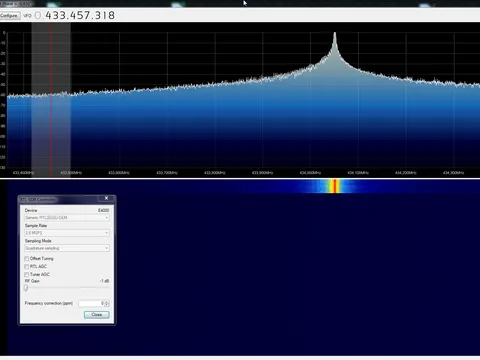
Task: Click the VFO frequency readout 433.457.318
Action: tap(80, 15)
